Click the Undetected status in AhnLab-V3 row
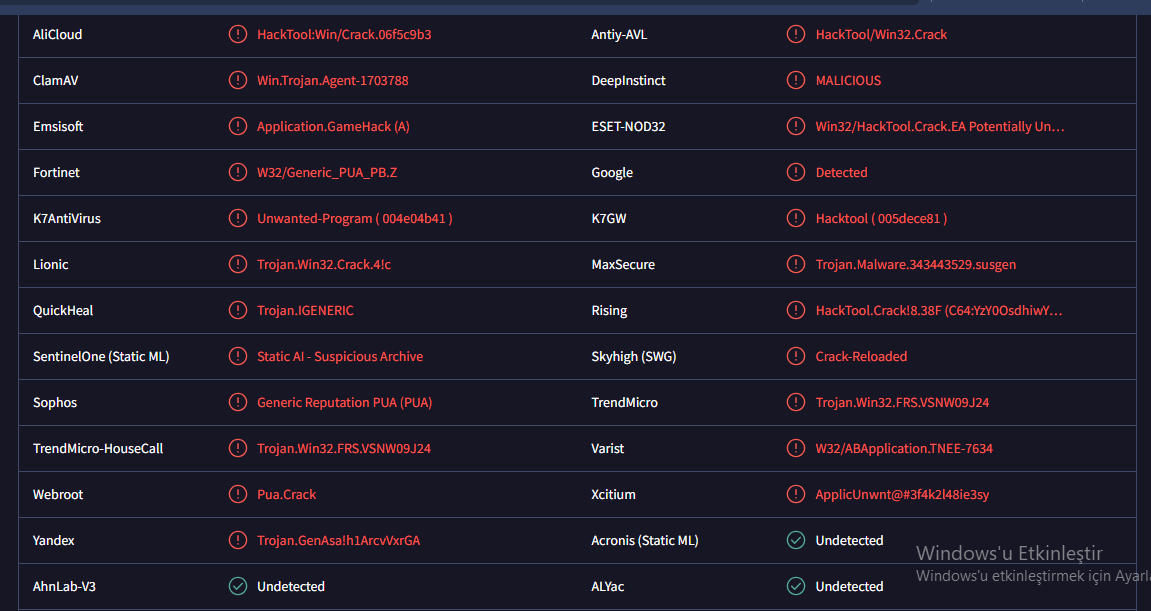The width and height of the screenshot is (1151, 611). point(291,587)
